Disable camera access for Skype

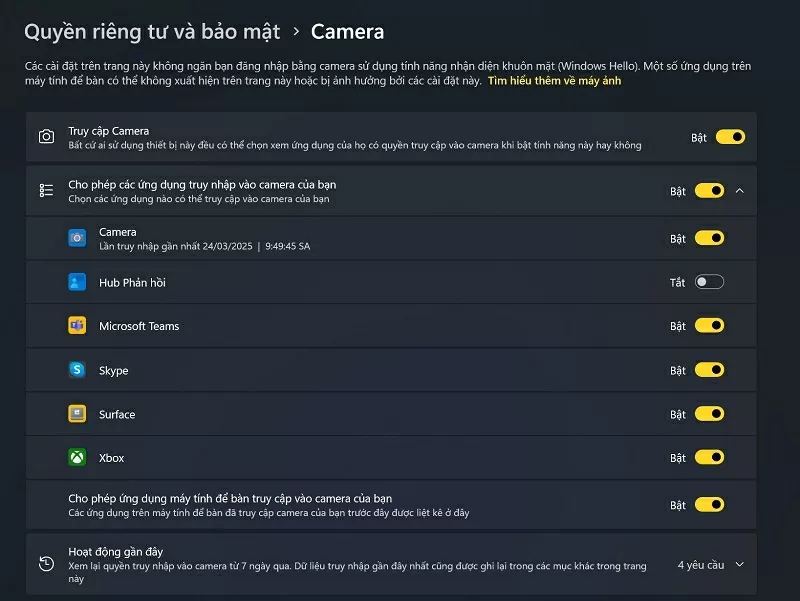pos(710,370)
